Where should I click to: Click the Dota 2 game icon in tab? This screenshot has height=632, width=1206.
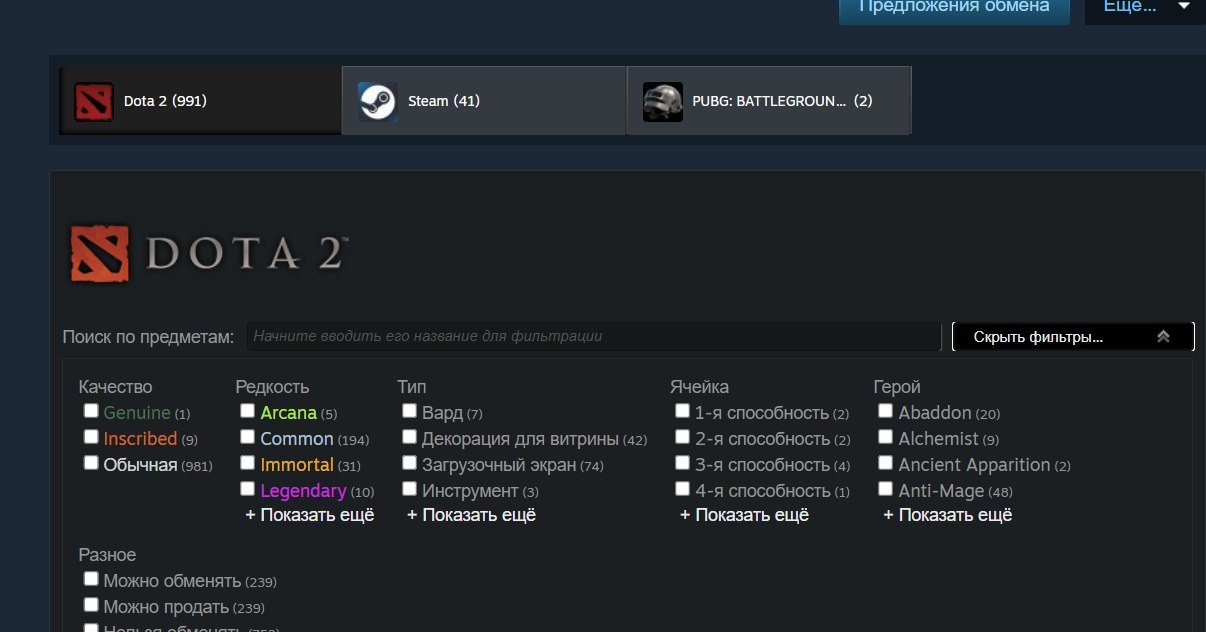(94, 101)
